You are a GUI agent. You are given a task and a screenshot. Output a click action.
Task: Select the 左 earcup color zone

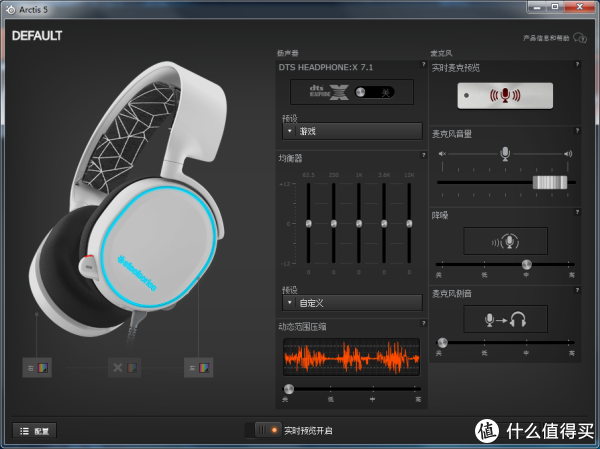click(x=199, y=368)
